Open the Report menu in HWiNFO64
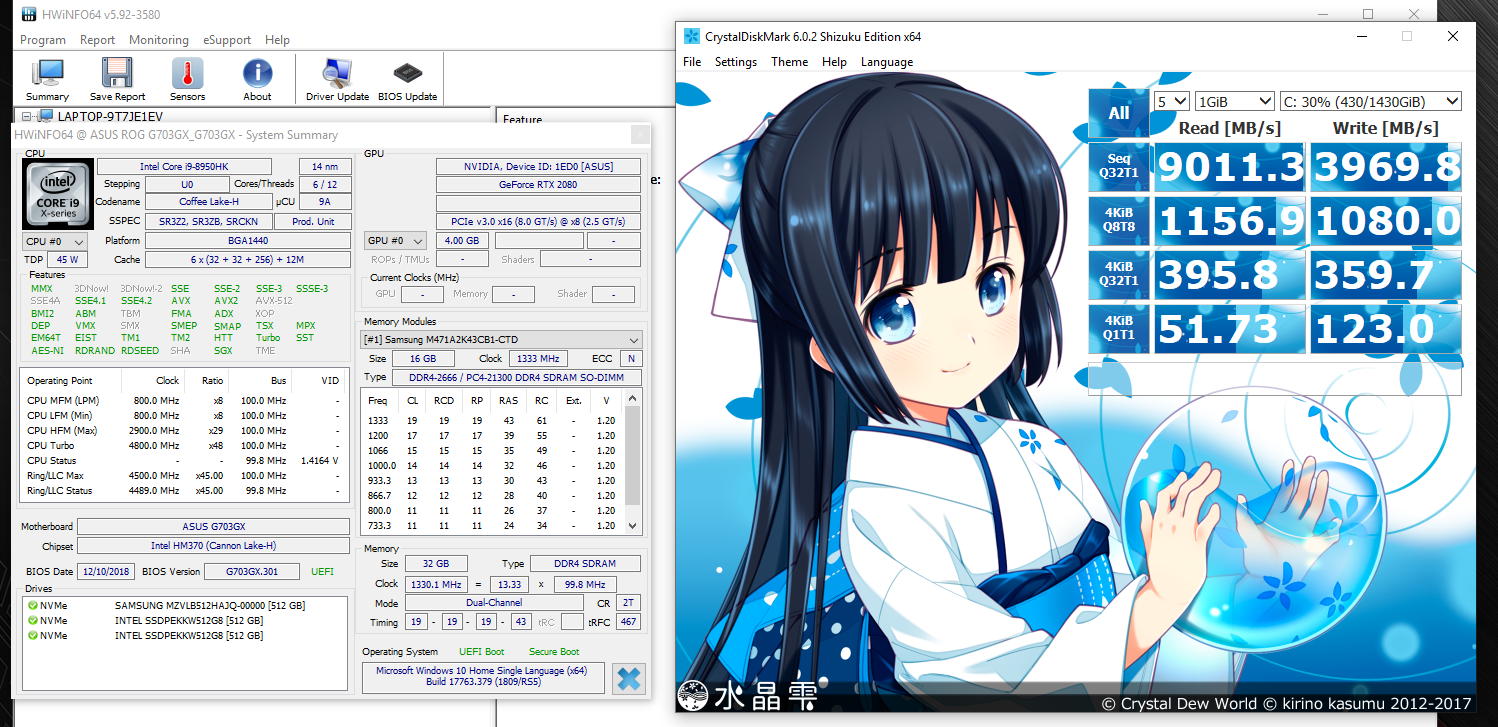Viewport: 1498px width, 727px height. coord(98,40)
